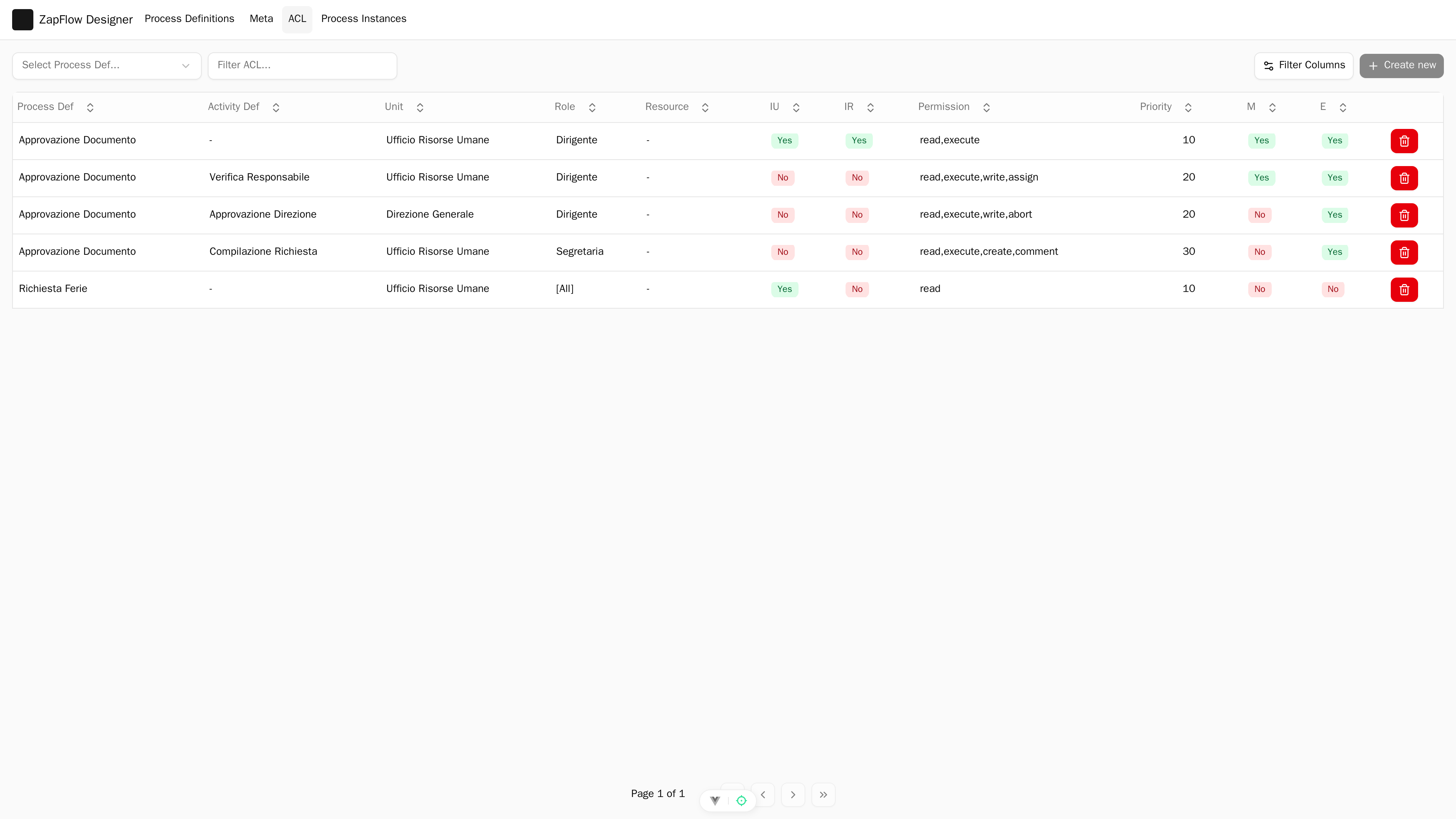Click IR No badge in Verifica Responsabile row

click(x=857, y=178)
